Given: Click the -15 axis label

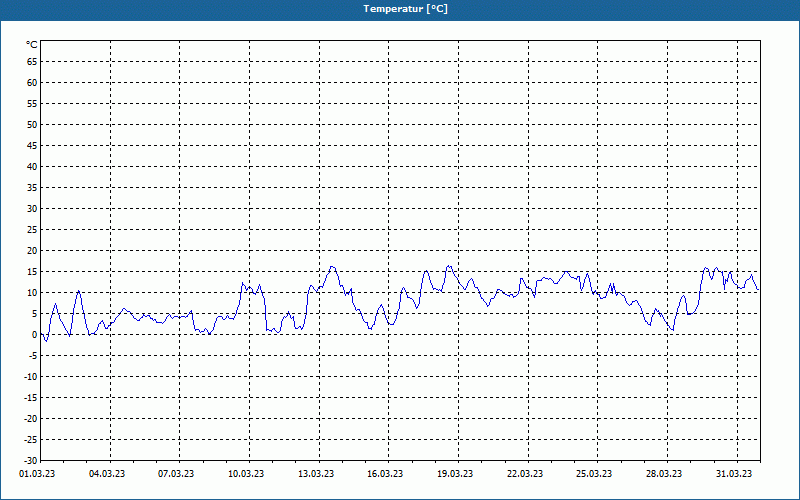Looking at the screenshot, I should [31, 397].
